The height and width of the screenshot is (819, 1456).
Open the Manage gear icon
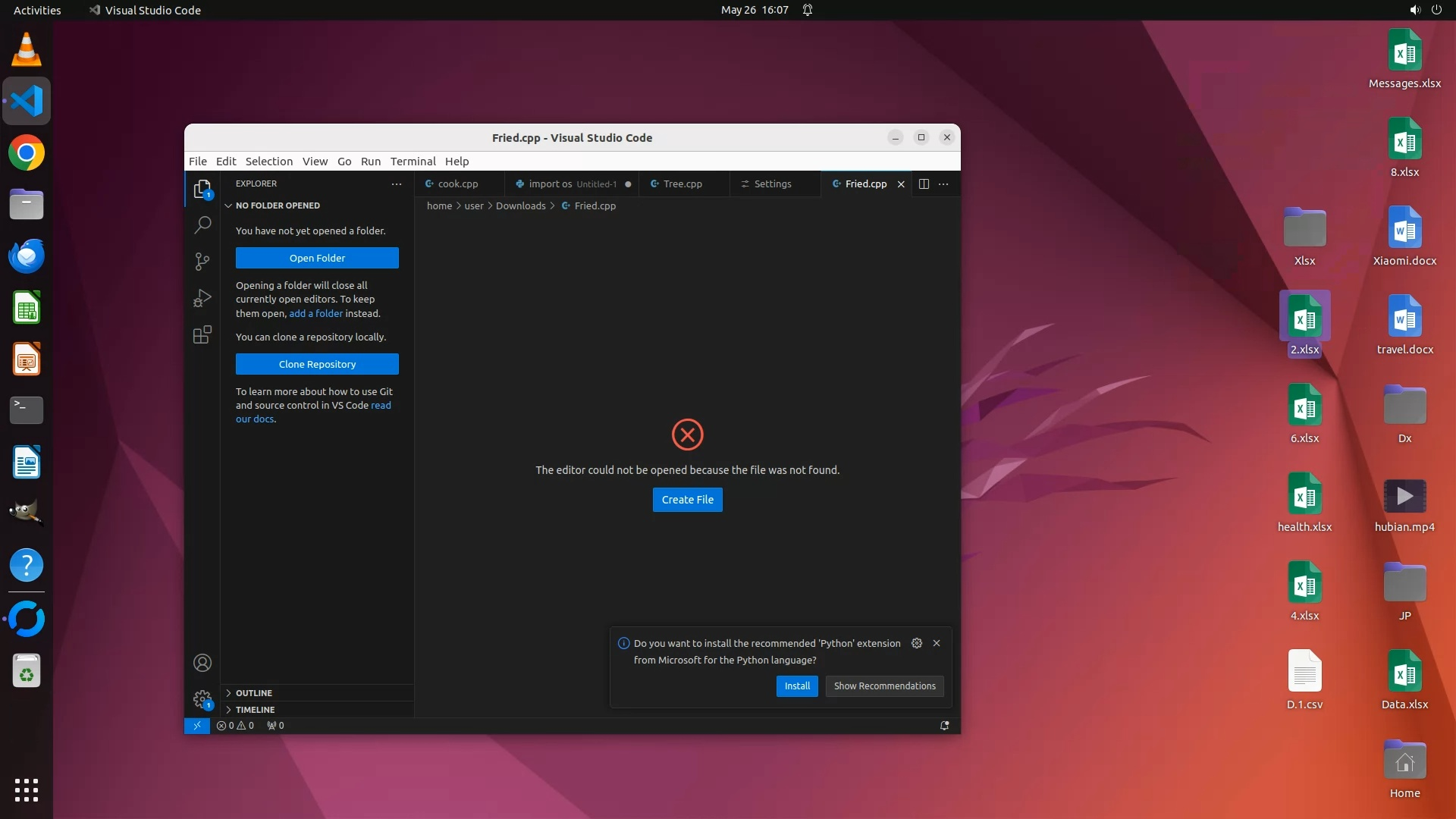point(202,698)
